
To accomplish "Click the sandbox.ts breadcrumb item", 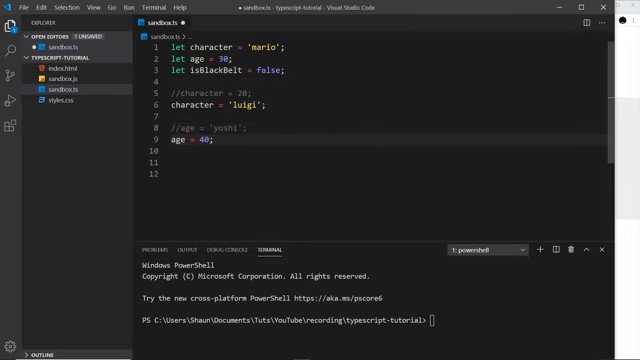I will click(x=165, y=37).
